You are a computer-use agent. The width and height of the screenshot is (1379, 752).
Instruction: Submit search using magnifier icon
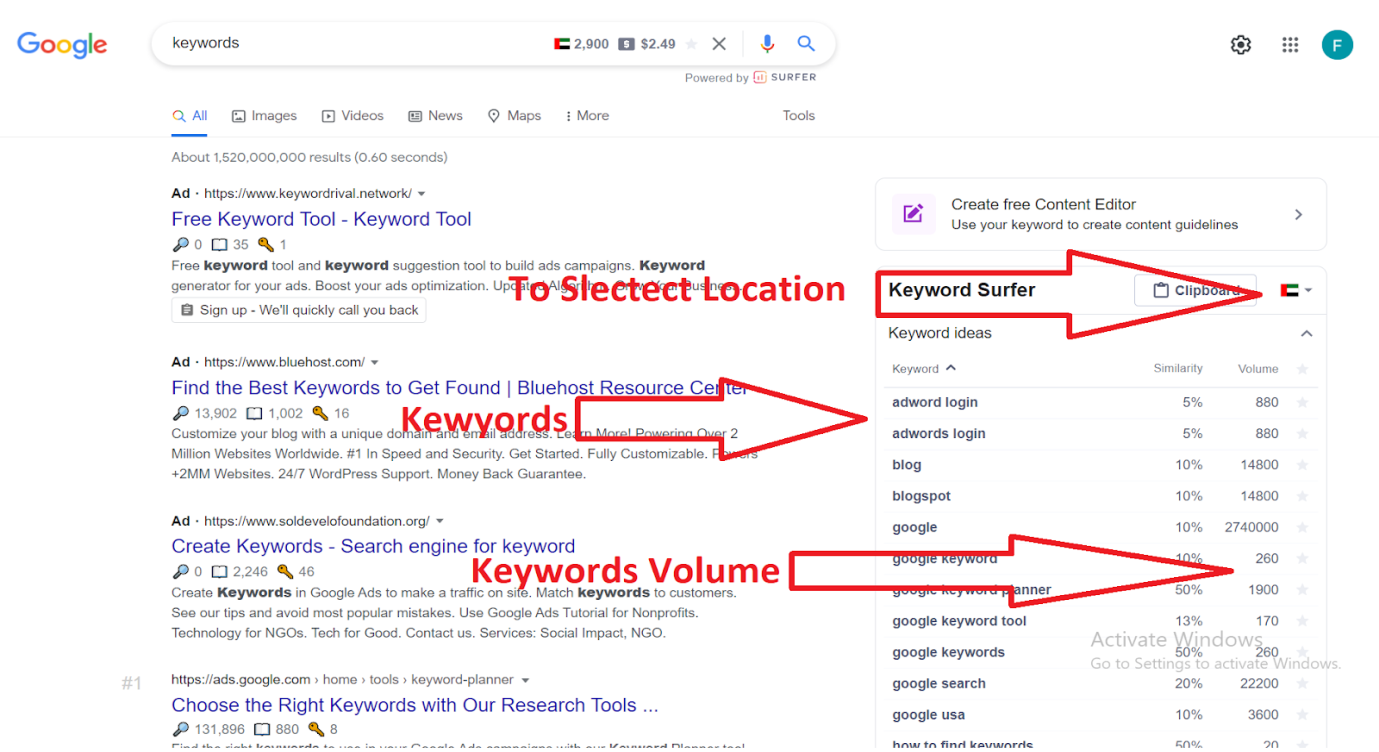[806, 44]
